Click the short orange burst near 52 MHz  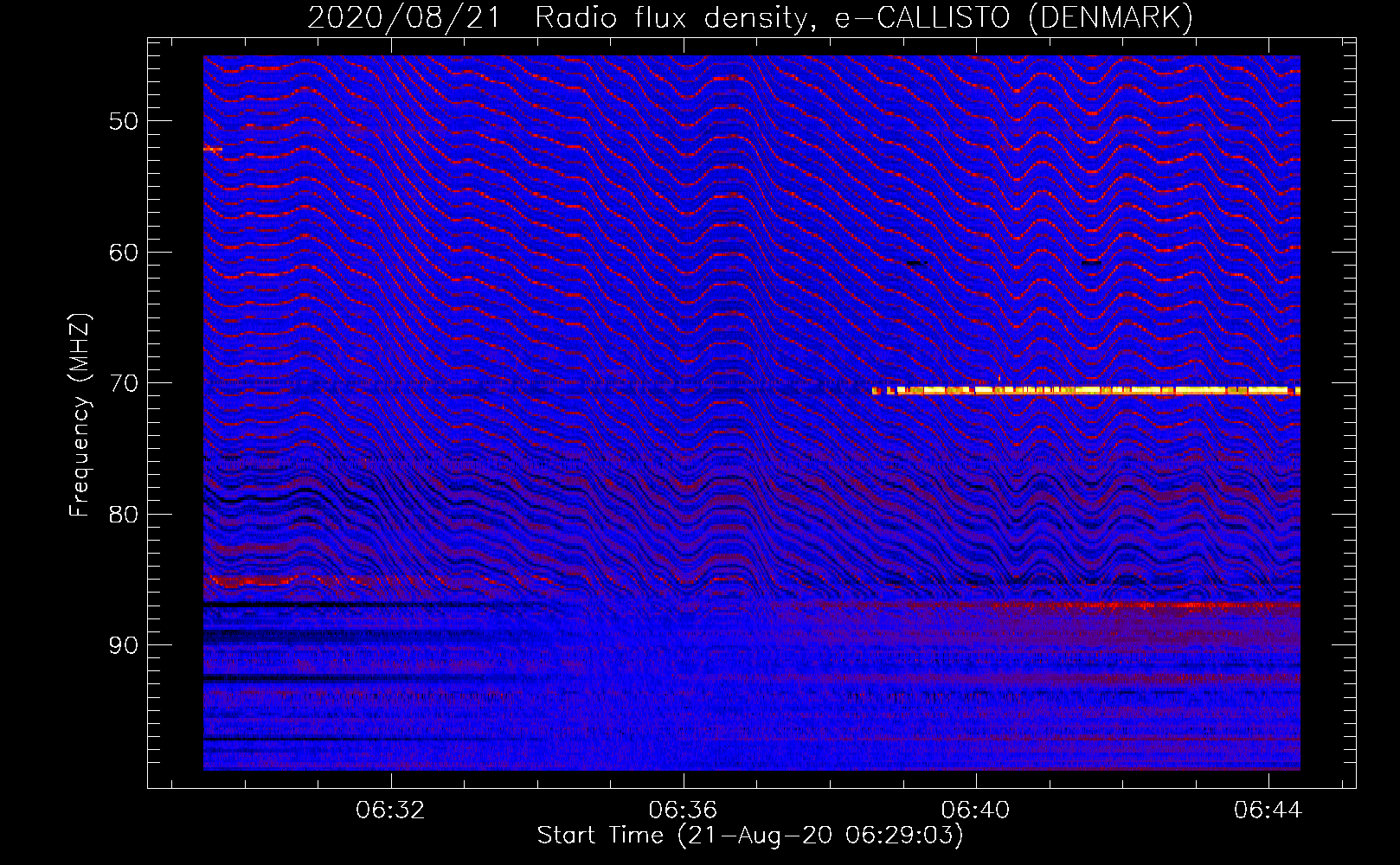coord(213,150)
